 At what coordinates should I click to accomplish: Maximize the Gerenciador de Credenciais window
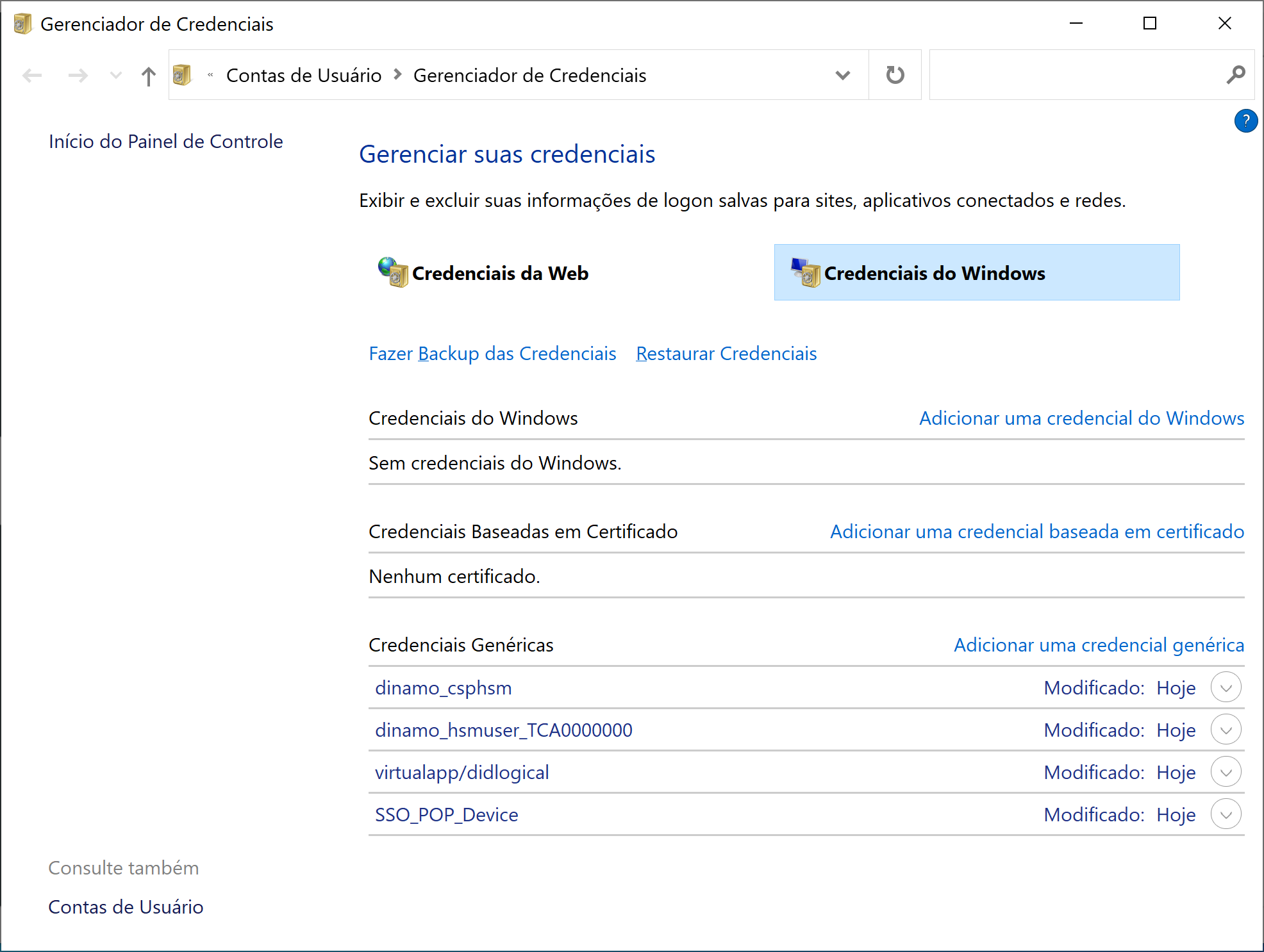click(1150, 24)
